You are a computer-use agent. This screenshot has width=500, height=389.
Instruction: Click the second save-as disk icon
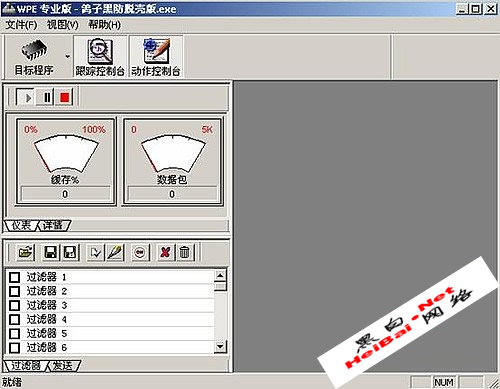70,252
